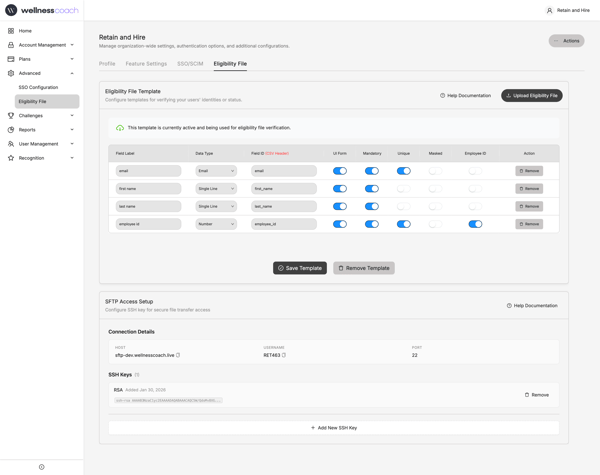Toggle Employee ID switch for employee id row

(475, 224)
